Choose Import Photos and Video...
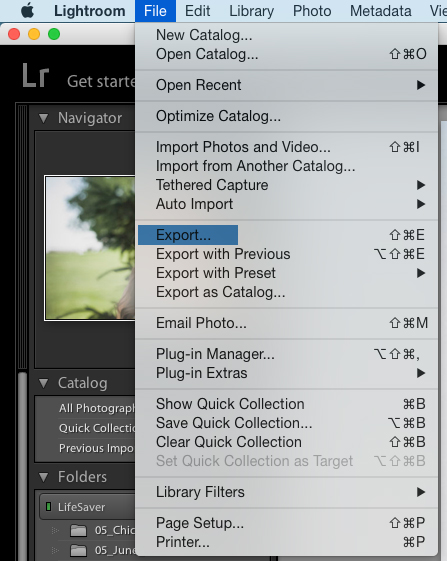 coord(286,147)
